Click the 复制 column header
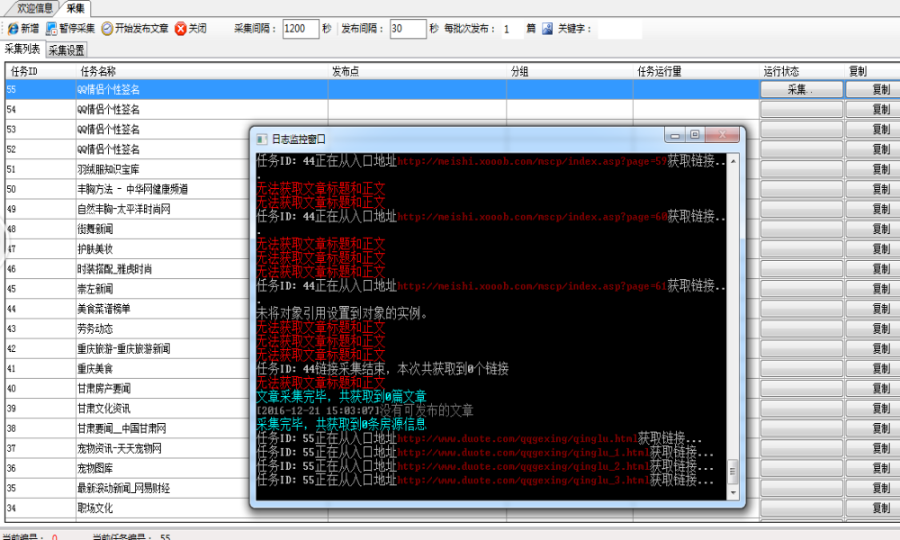900x540 pixels. (x=872, y=71)
